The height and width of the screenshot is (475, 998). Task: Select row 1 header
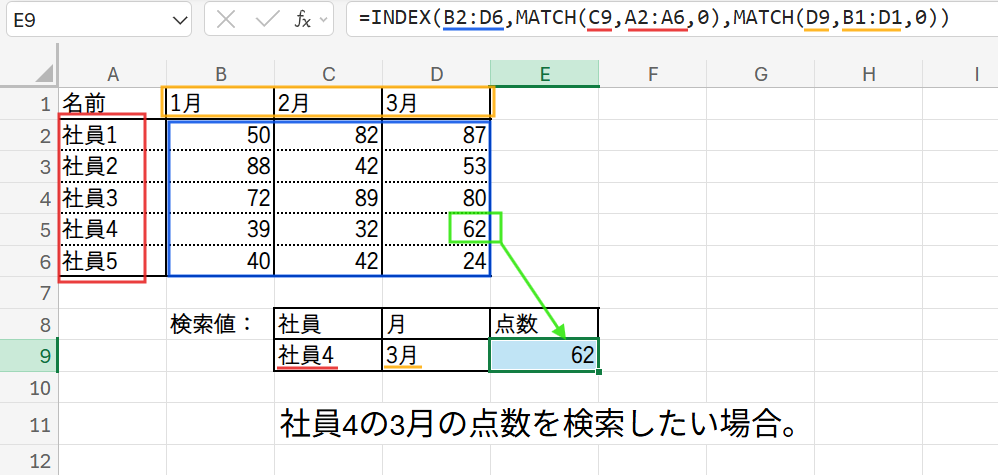29,103
